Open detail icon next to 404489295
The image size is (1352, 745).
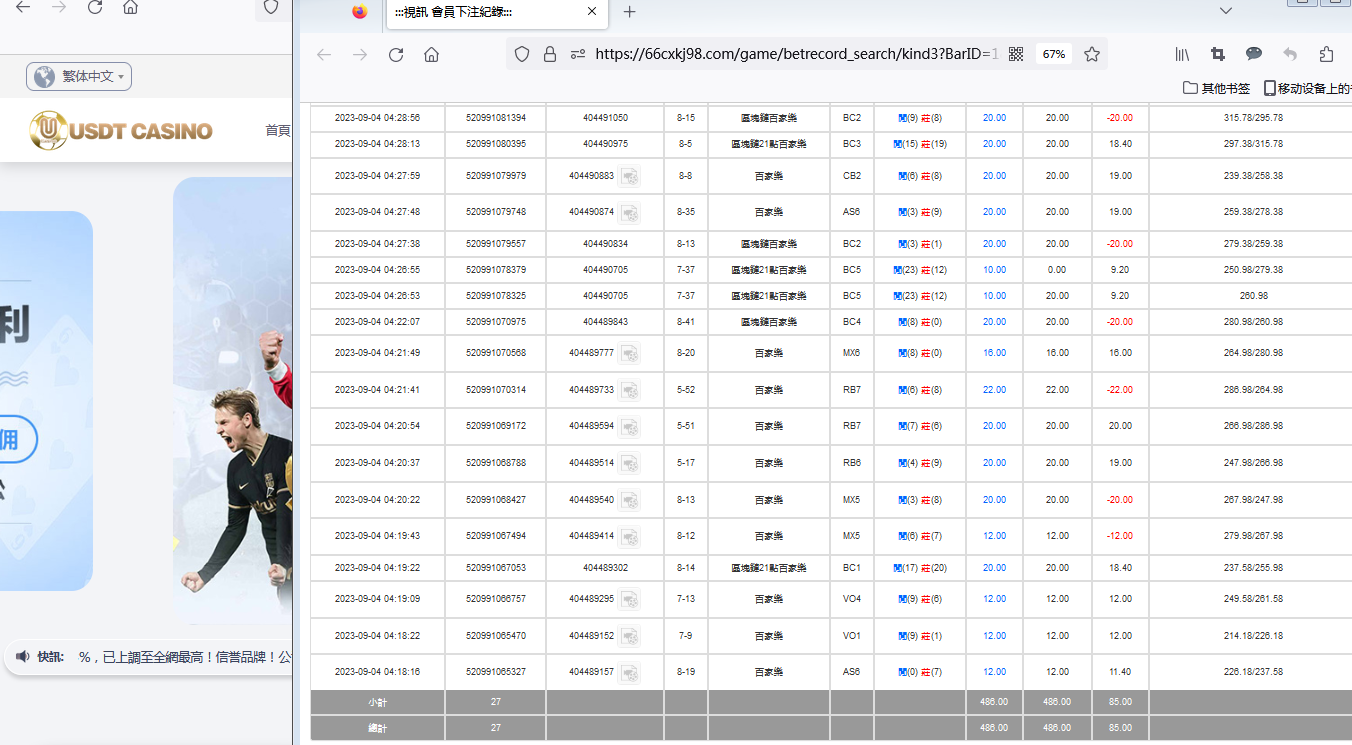(629, 599)
